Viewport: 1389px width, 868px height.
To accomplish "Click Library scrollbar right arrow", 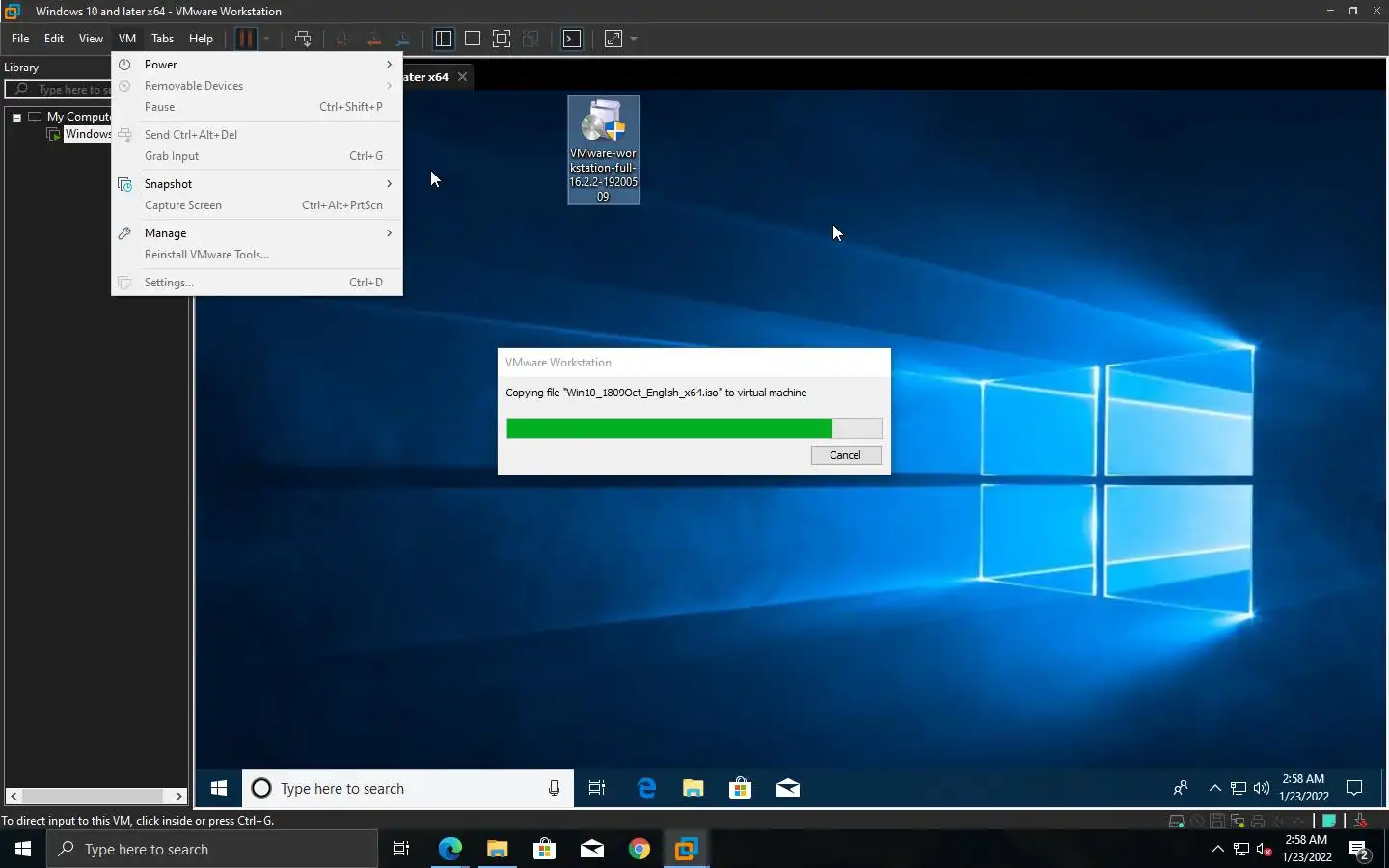I will 178,796.
